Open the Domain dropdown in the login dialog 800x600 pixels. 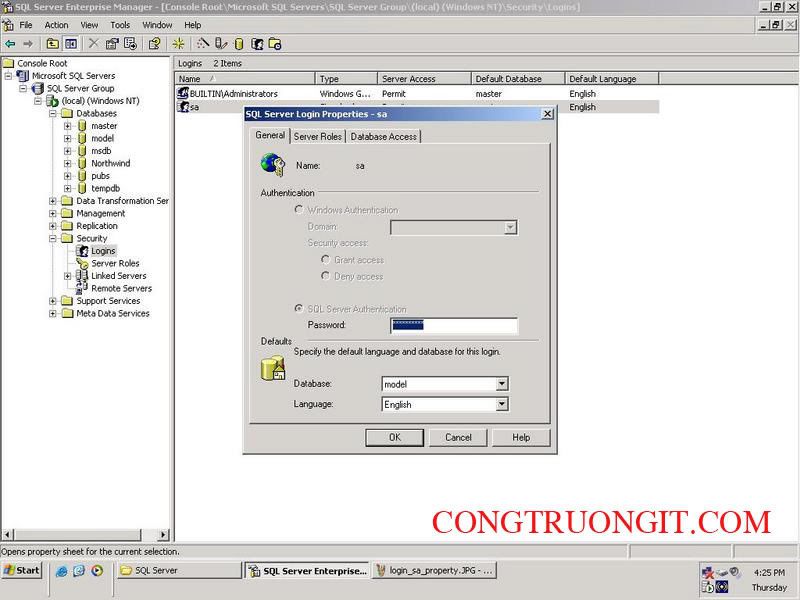coord(510,228)
